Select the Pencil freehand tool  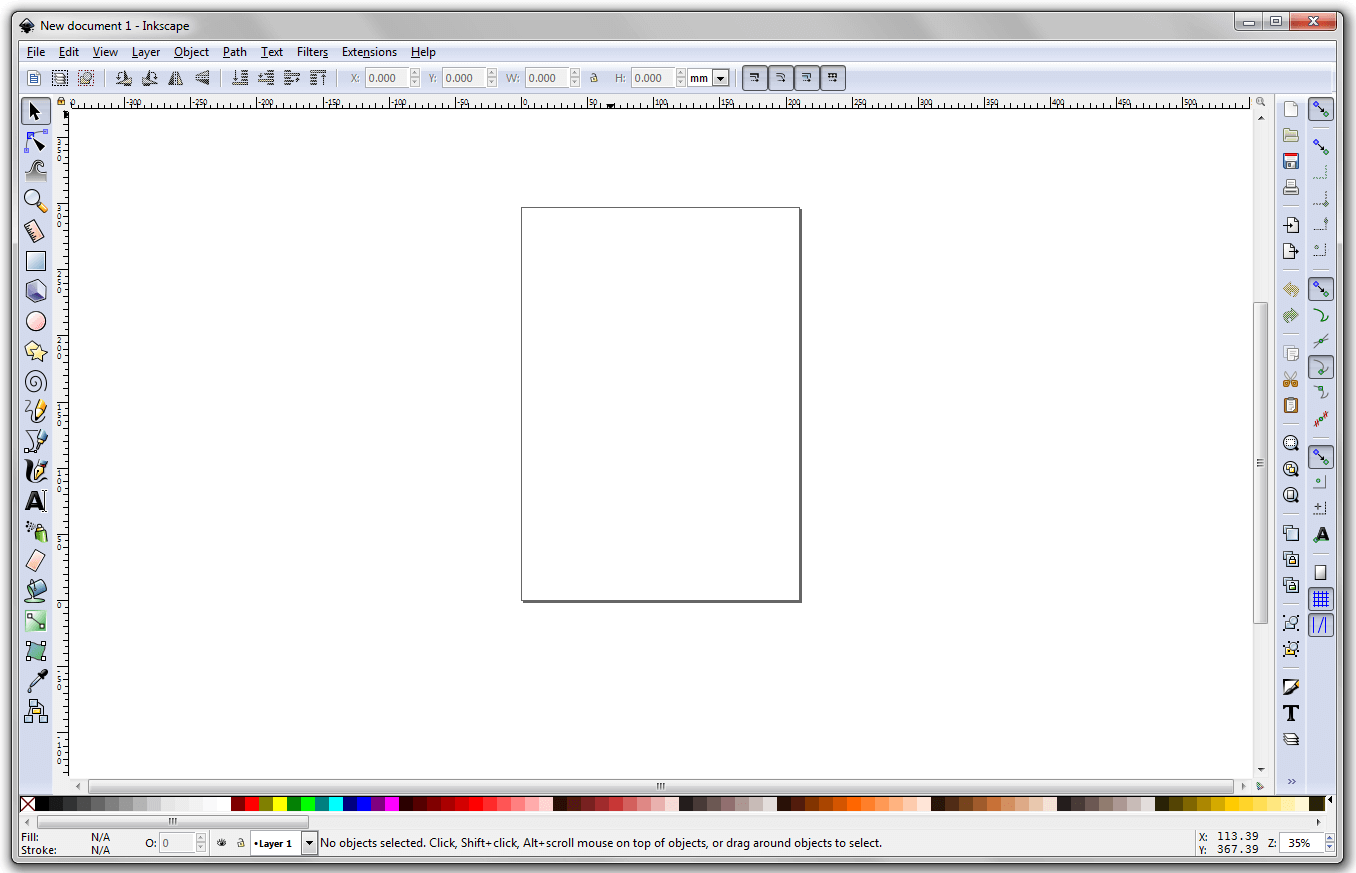point(36,411)
